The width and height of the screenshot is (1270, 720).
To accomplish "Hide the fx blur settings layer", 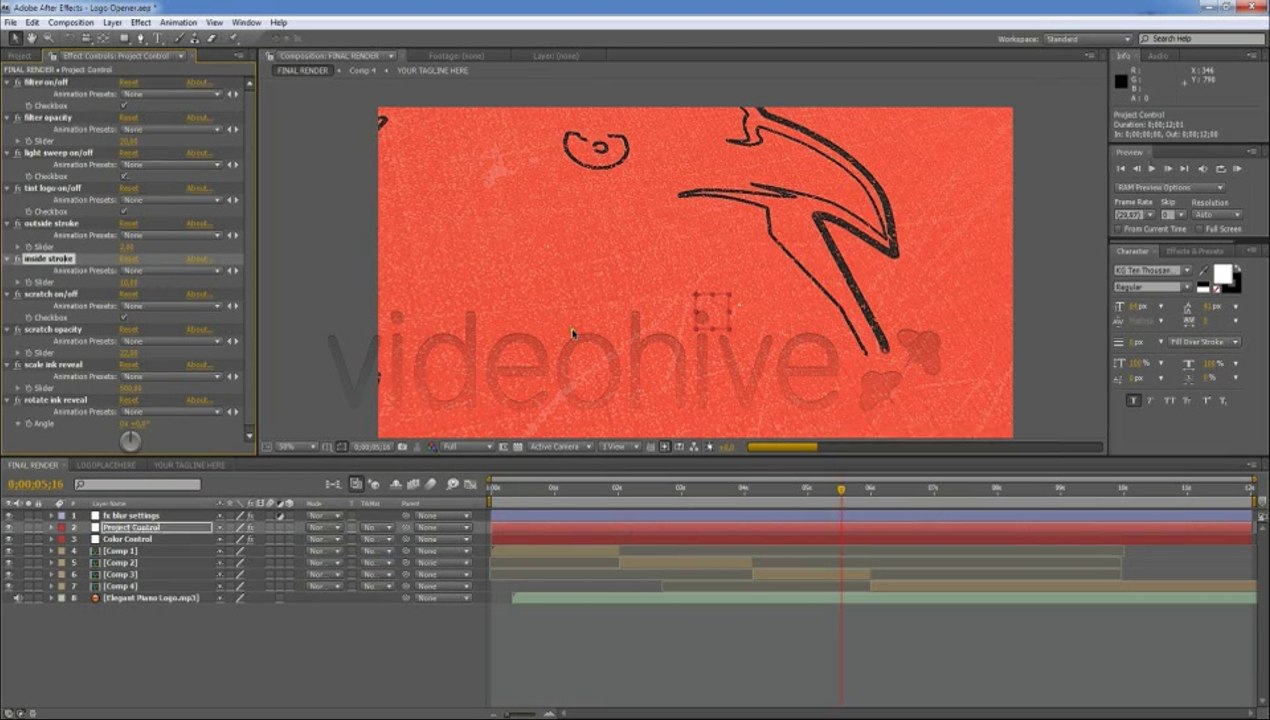I will [x=9, y=516].
